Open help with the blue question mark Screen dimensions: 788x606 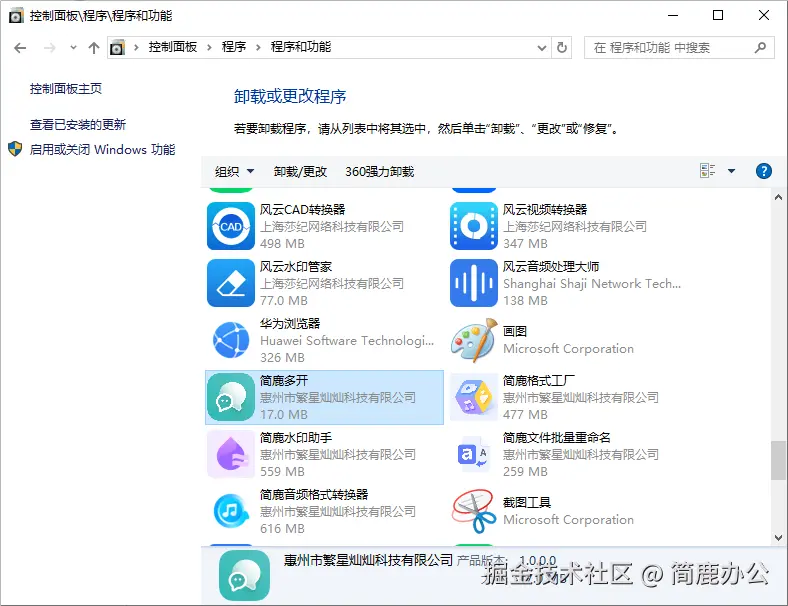click(x=763, y=171)
